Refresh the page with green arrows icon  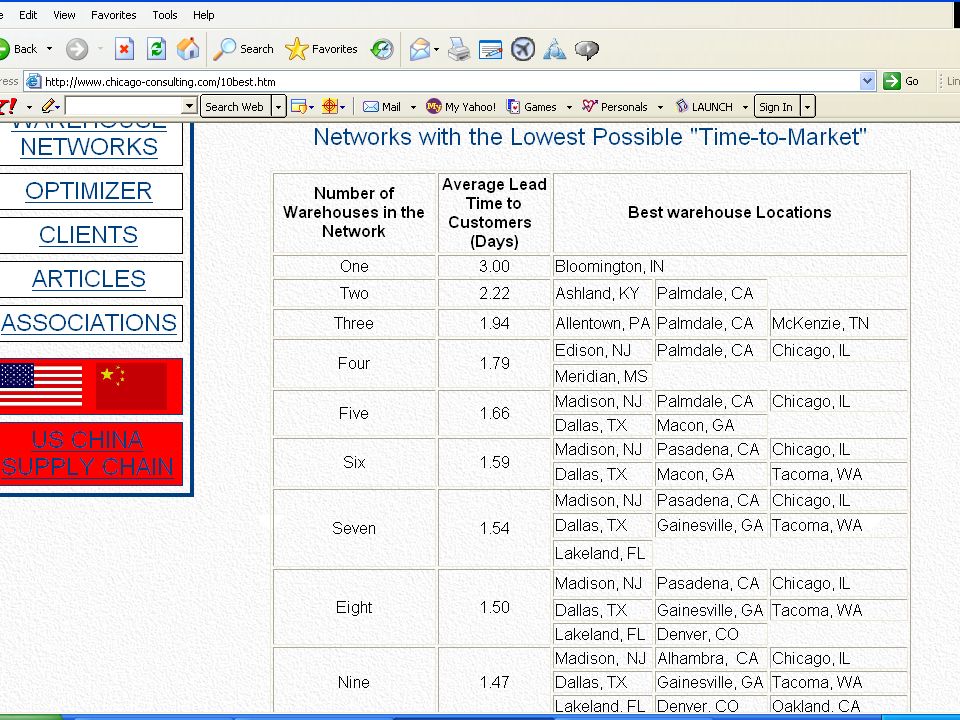[x=157, y=49]
